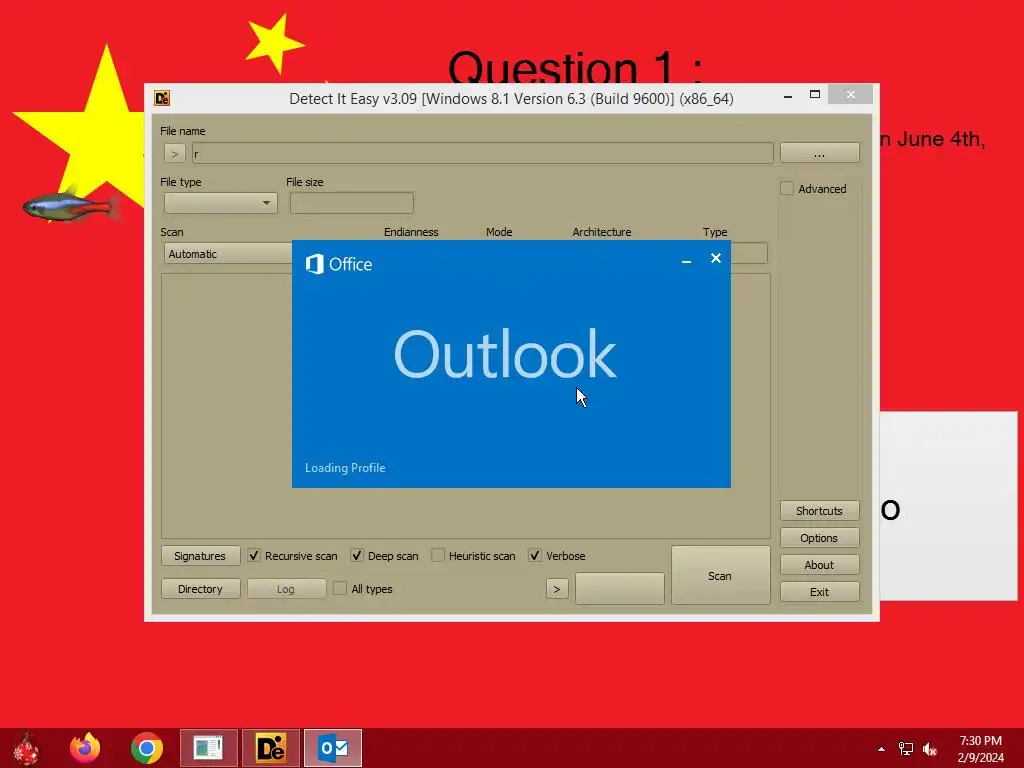Open the muted volume tray icon
1024x768 pixels.
pyautogui.click(x=929, y=748)
